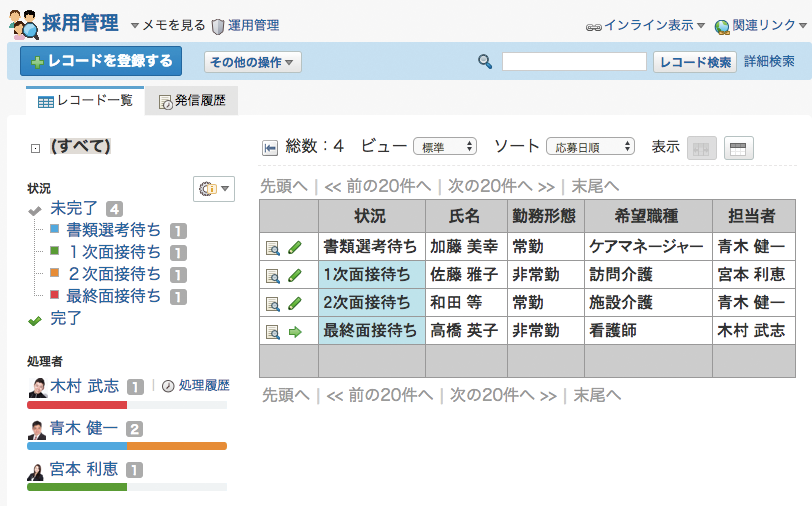
Task: Open record details icon for 佐藤 雅子
Action: point(273,276)
